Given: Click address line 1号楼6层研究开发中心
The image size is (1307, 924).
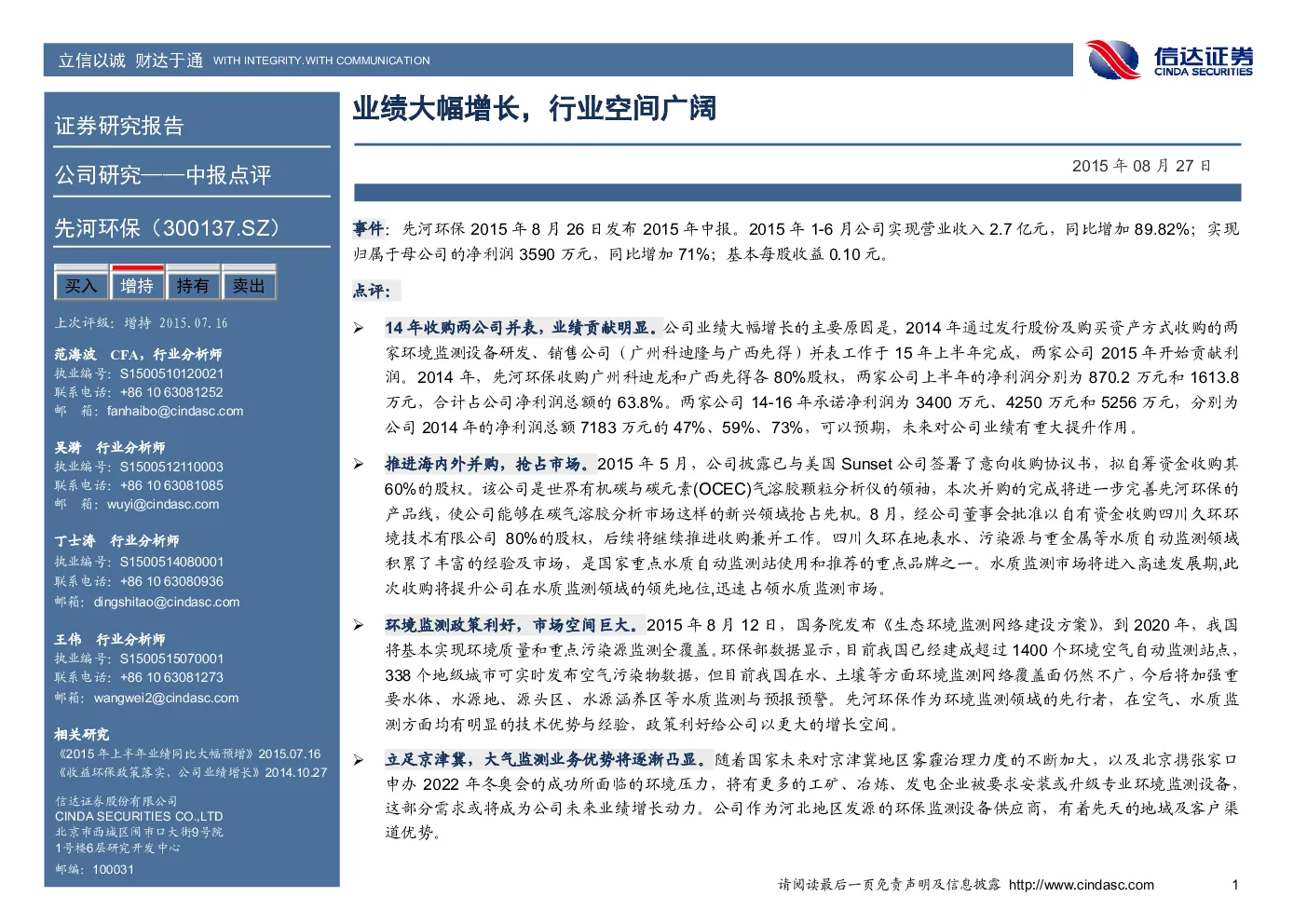Looking at the screenshot, I should click(117, 848).
